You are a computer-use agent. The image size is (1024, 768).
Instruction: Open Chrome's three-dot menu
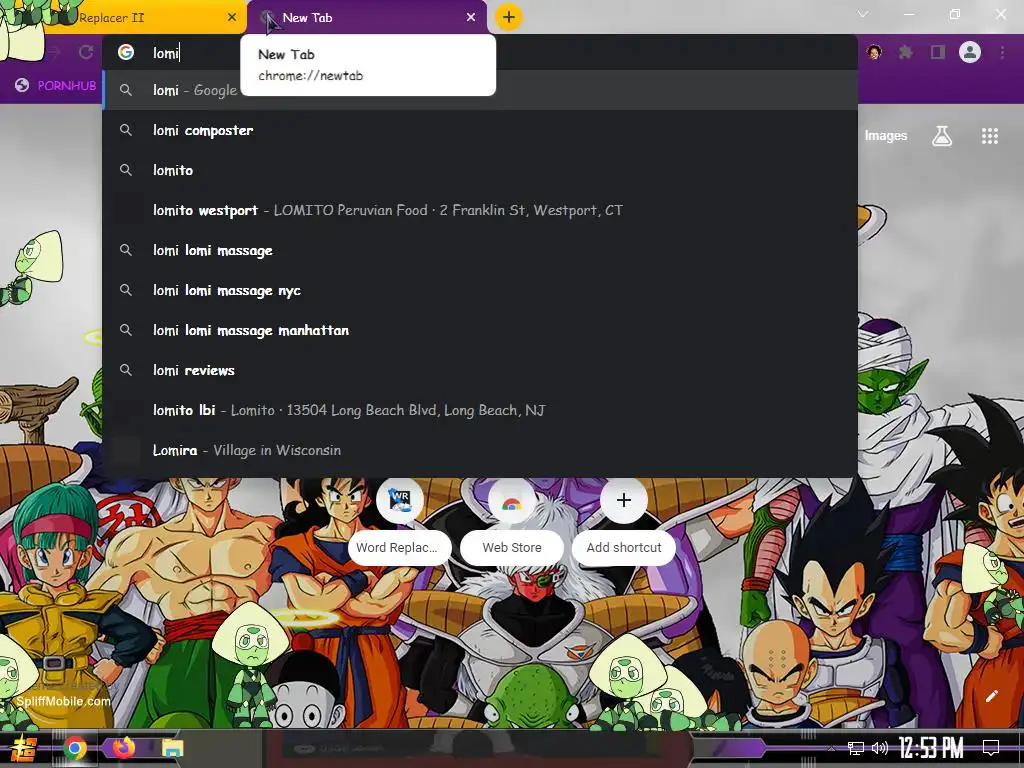(x=1002, y=52)
